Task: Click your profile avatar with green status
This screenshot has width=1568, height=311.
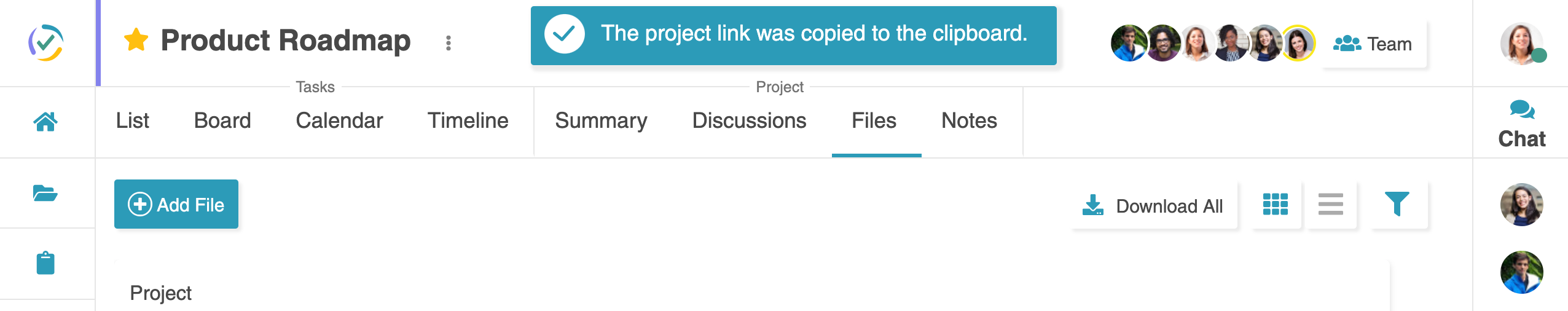Action: point(1521,44)
